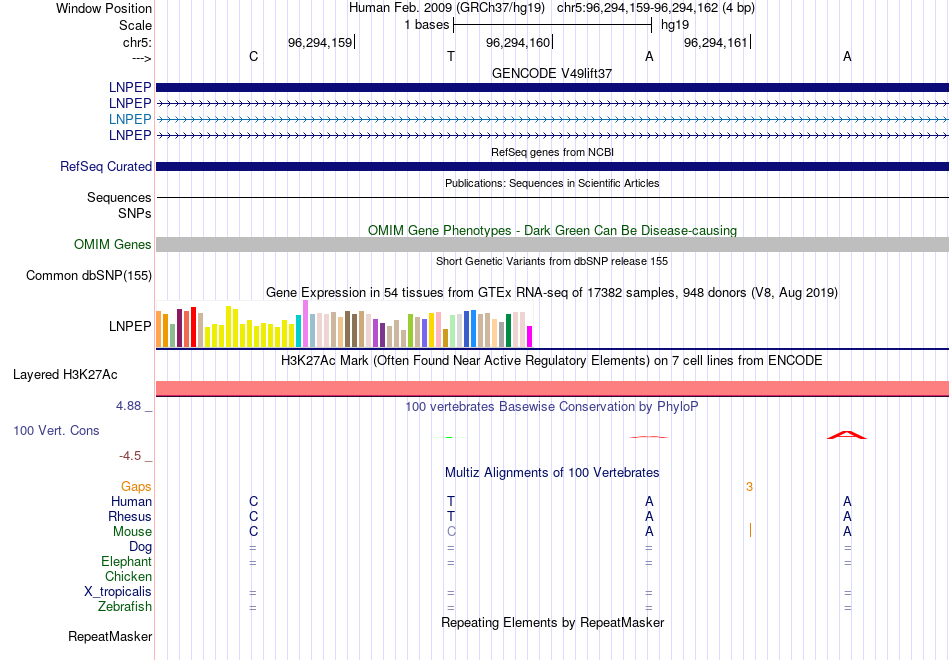Click the T base in the sequence ruler
Viewport: 950px width, 660px height.
451,56
